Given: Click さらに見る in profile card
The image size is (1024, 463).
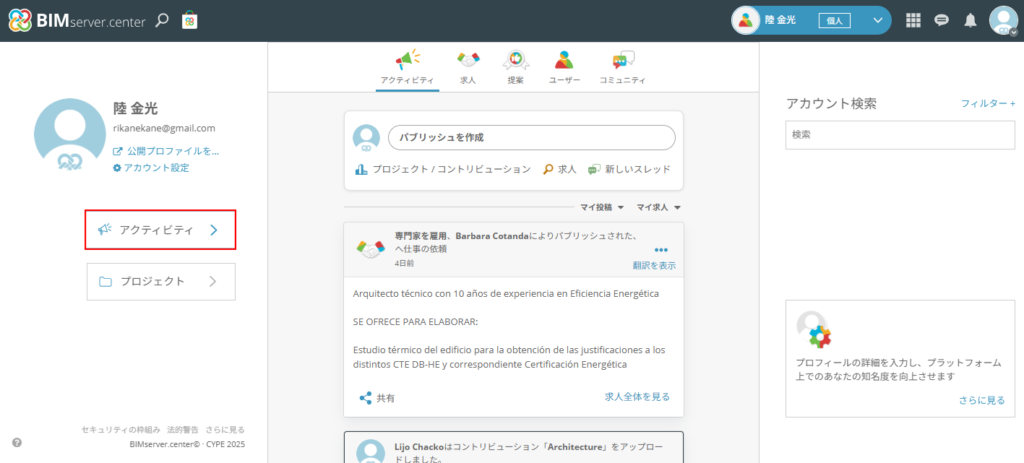Looking at the screenshot, I should coord(982,400).
